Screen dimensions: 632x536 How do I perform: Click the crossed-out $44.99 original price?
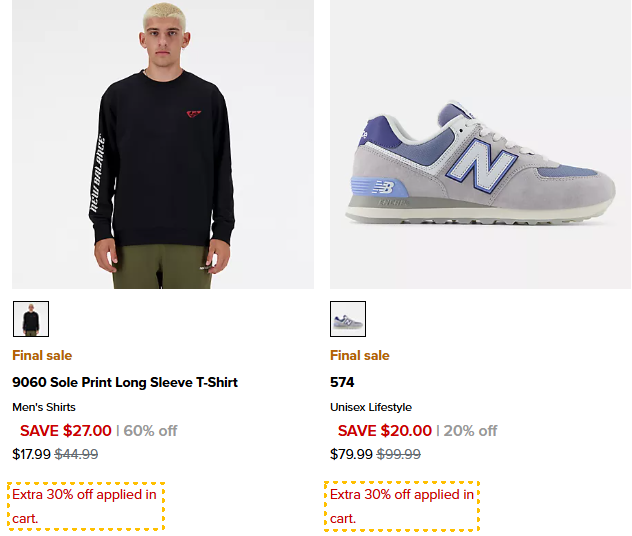coord(76,454)
